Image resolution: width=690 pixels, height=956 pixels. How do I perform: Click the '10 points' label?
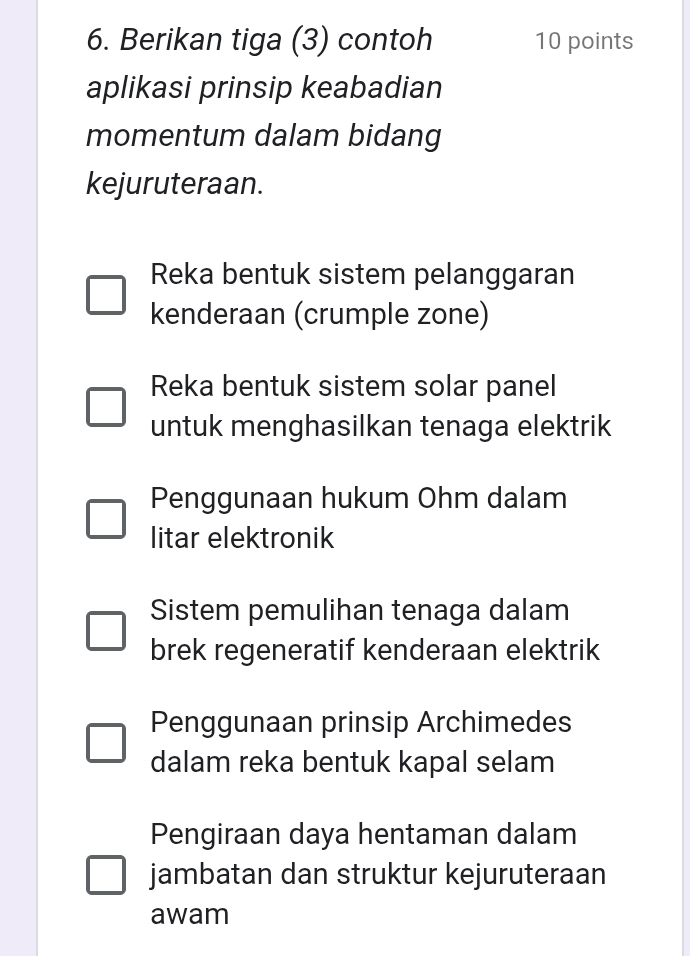[x=584, y=42]
